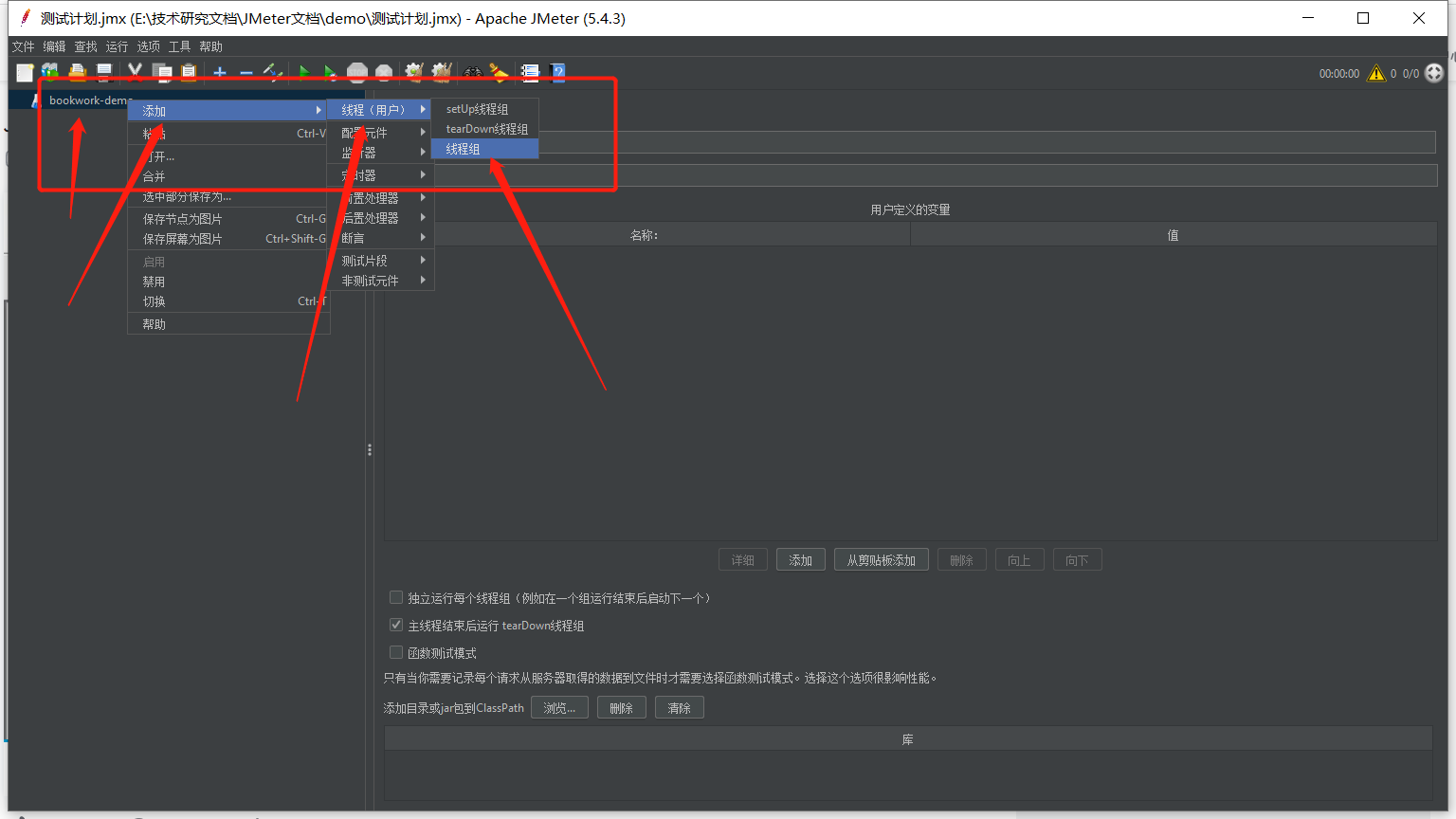Uncheck 主线程结束后运行 tearDown线程组
The width and height of the screenshot is (1456, 819).
(396, 625)
